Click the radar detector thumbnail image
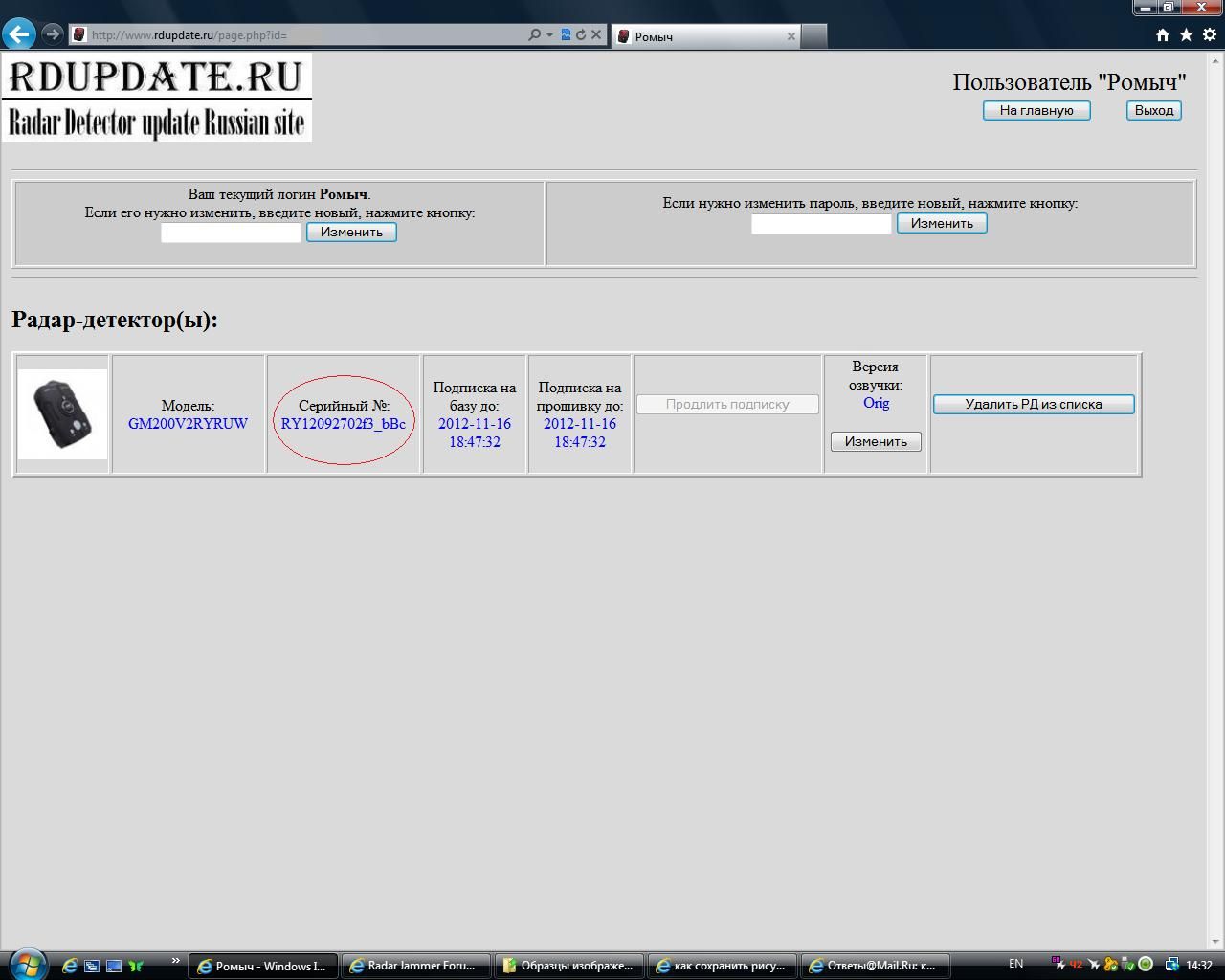 click(62, 414)
